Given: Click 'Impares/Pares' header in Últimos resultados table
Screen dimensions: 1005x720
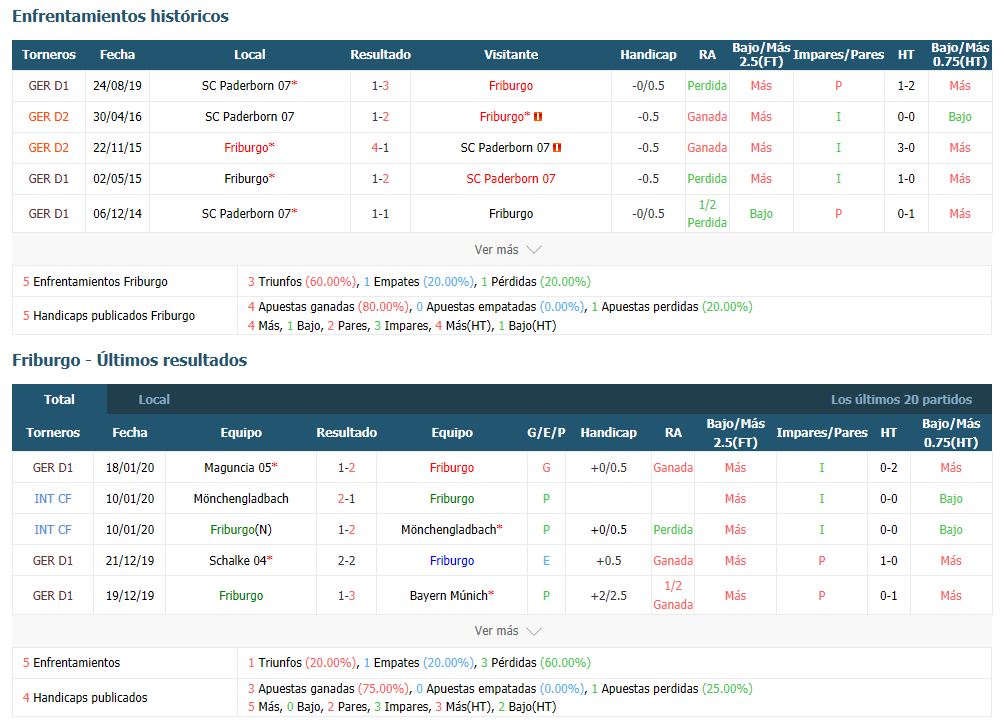Looking at the screenshot, I should (822, 433).
